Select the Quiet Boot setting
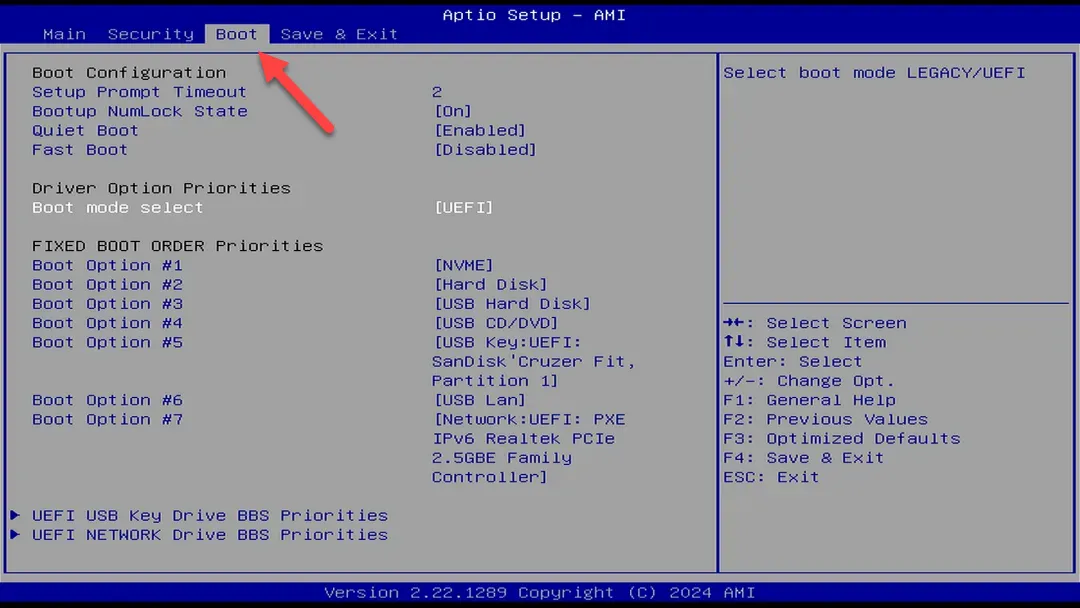This screenshot has height=608, width=1080. pyautogui.click(x=85, y=130)
